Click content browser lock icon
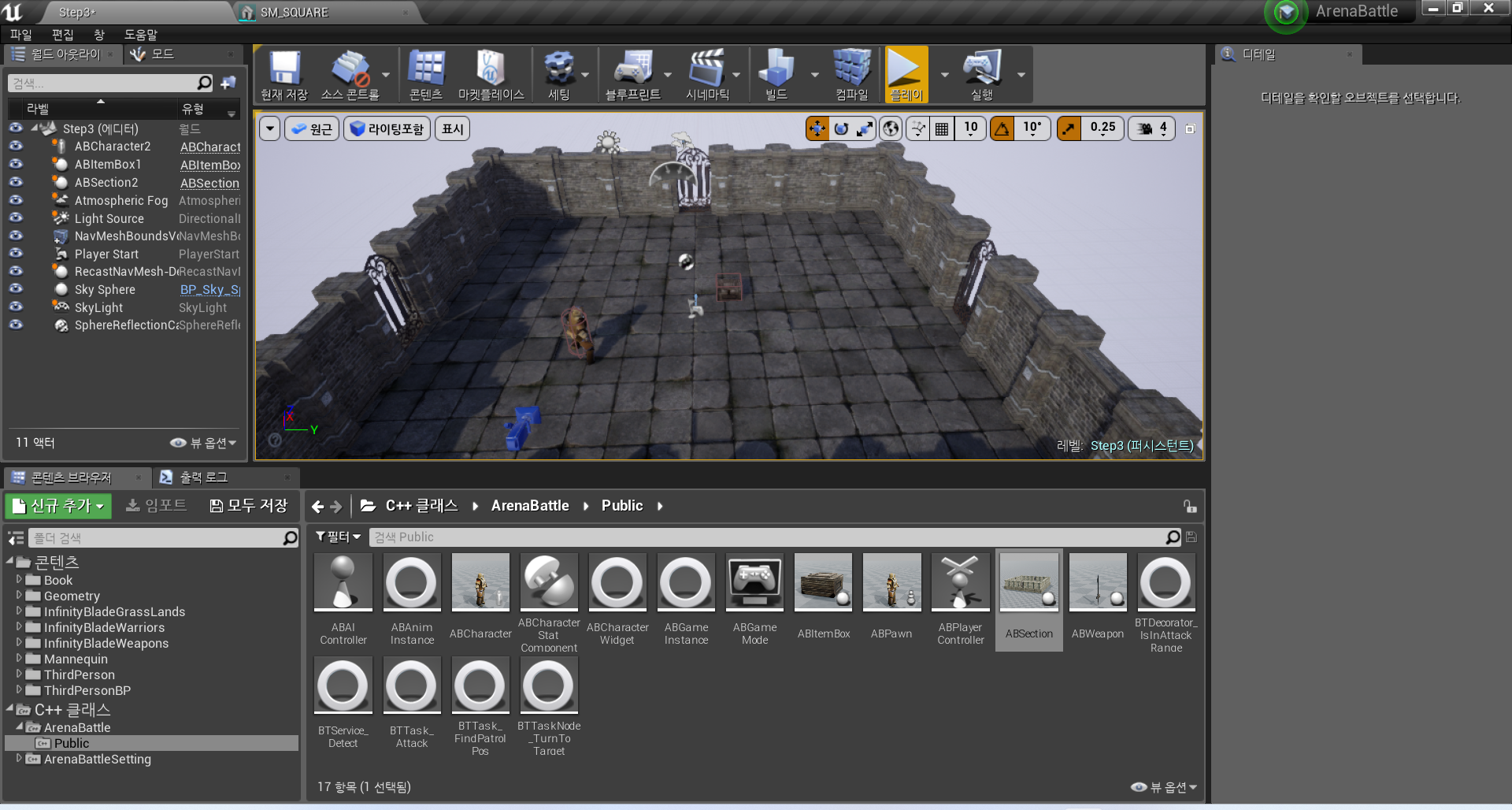 [1189, 507]
